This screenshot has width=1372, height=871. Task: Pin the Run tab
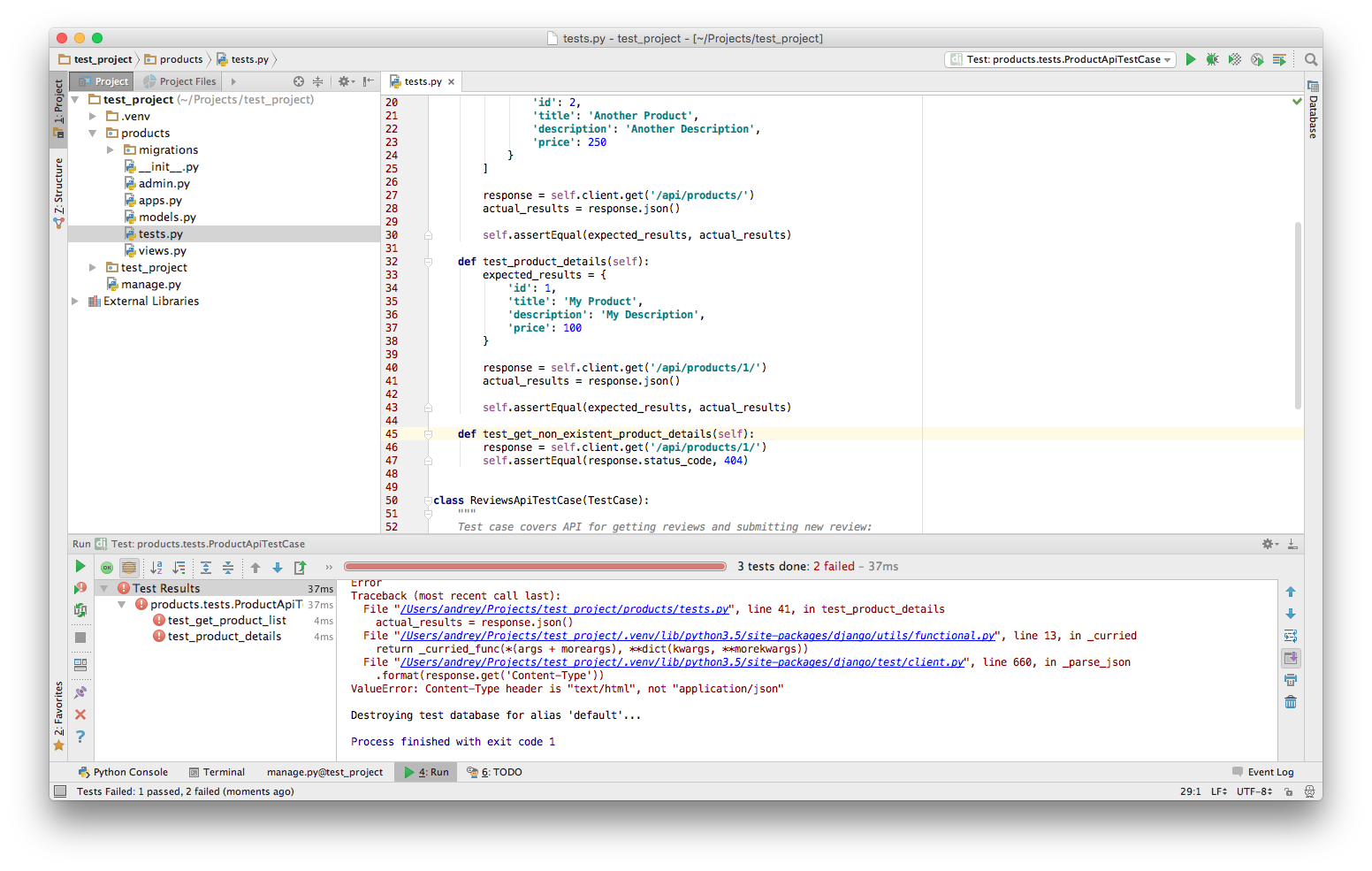point(80,692)
